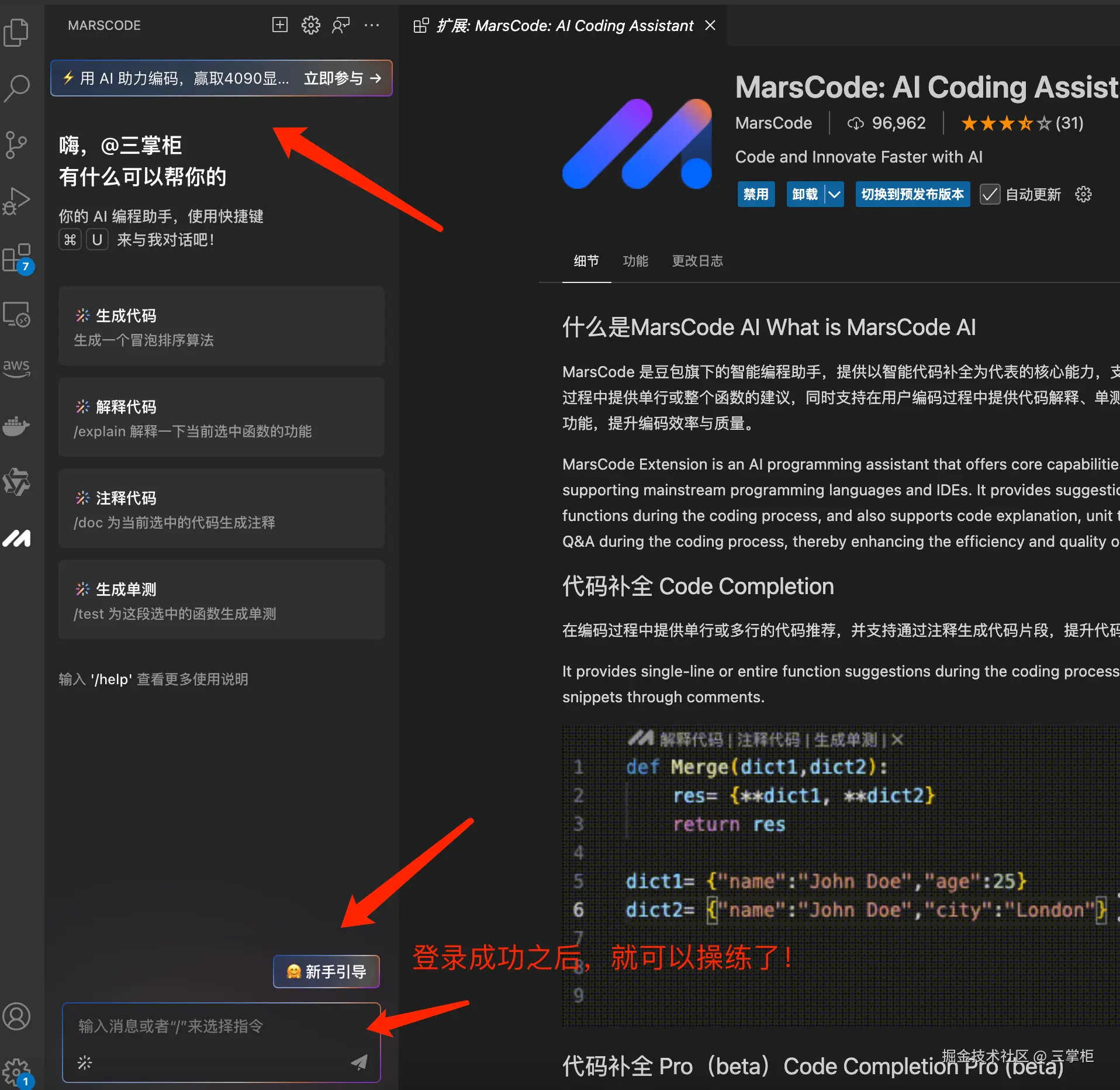Screen dimensions: 1120x1090
Task: Switch to the 功能 tab
Action: (x=635, y=261)
